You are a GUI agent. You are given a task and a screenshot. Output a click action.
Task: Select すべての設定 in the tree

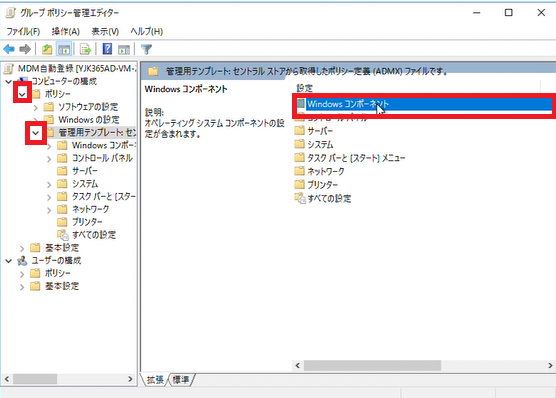[94, 234]
